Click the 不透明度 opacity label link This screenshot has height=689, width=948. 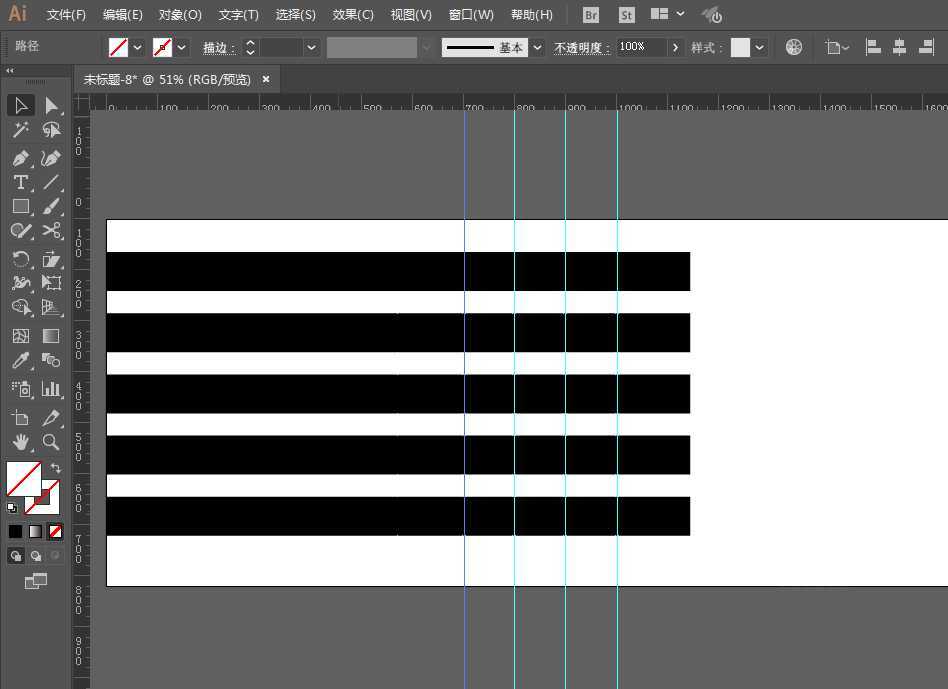[582, 48]
